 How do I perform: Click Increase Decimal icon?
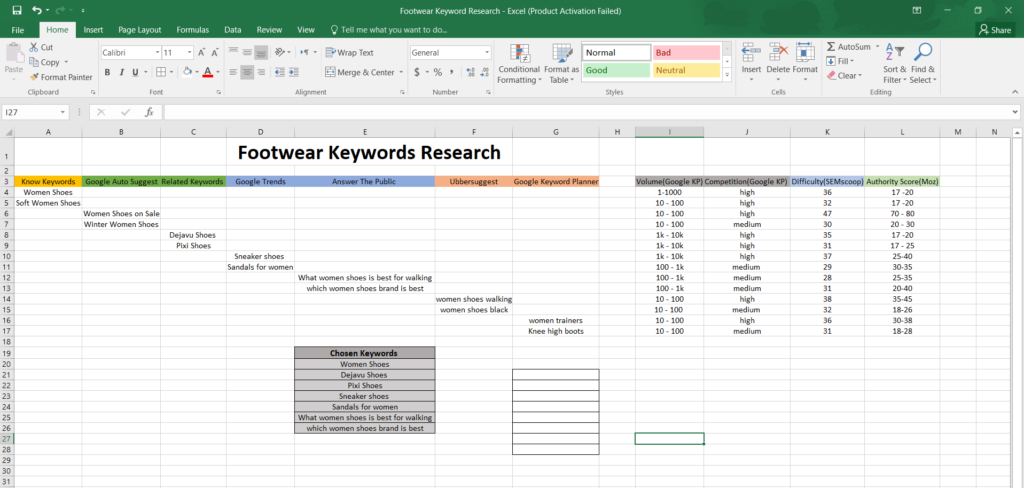pyautogui.click(x=471, y=73)
